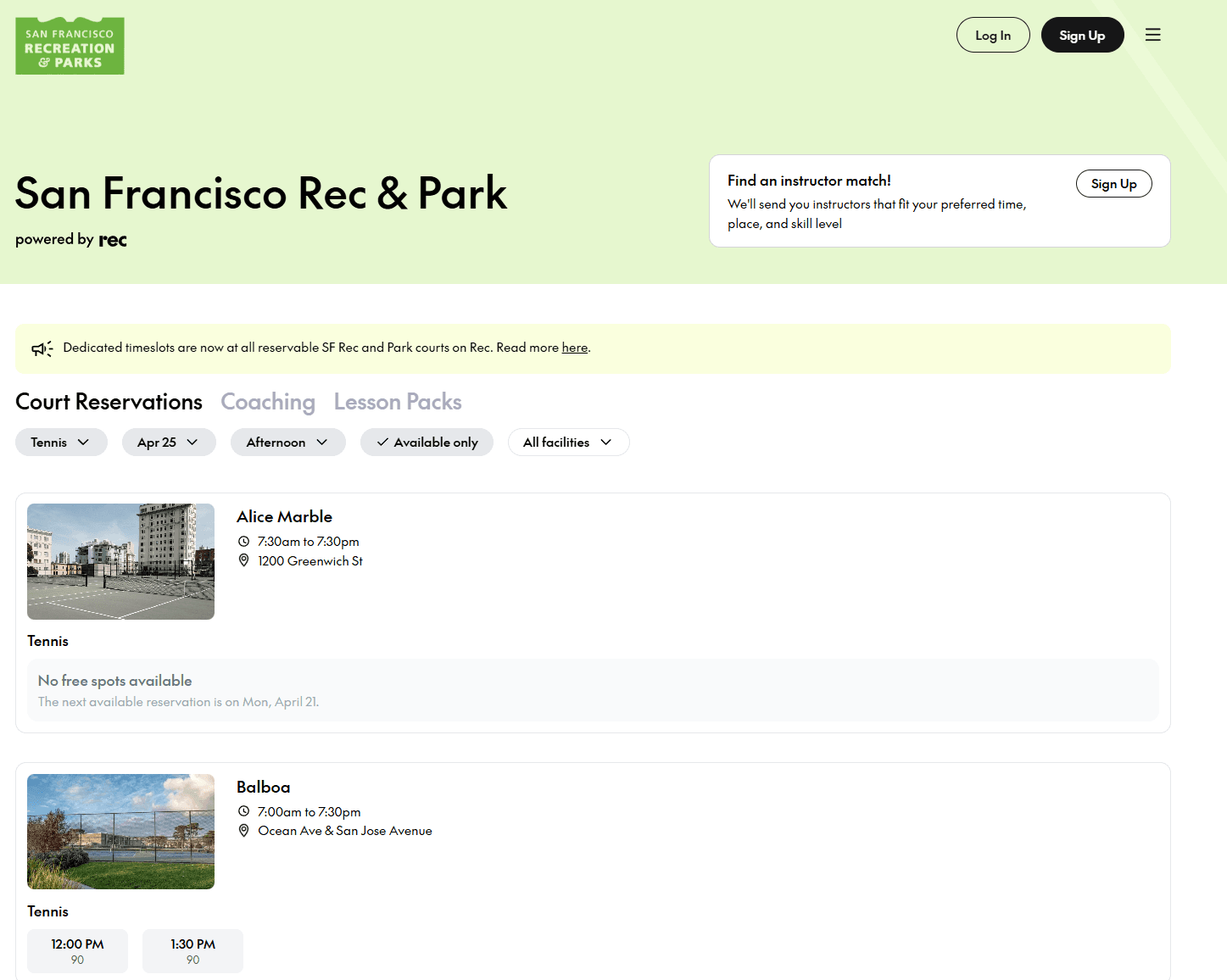
Task: Open the All facilities dropdown
Action: coord(568,443)
